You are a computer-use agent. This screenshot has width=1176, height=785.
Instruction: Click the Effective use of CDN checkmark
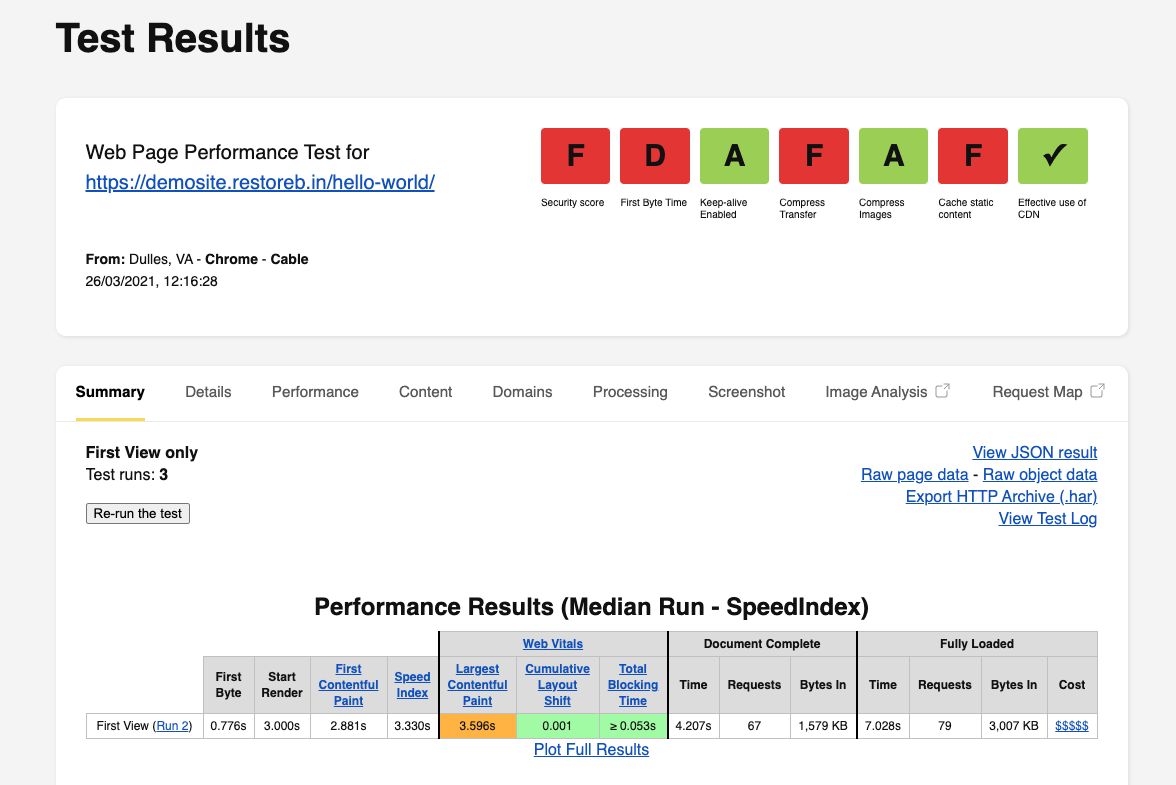[1052, 156]
